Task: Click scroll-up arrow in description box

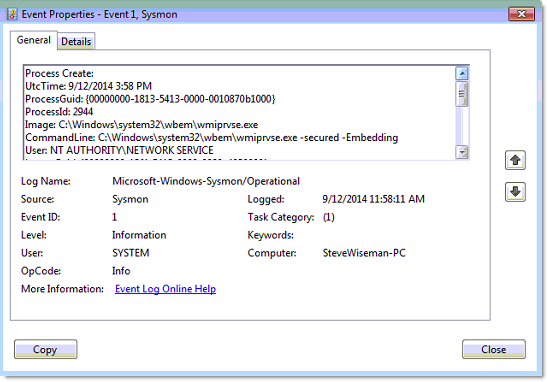Action: click(462, 74)
